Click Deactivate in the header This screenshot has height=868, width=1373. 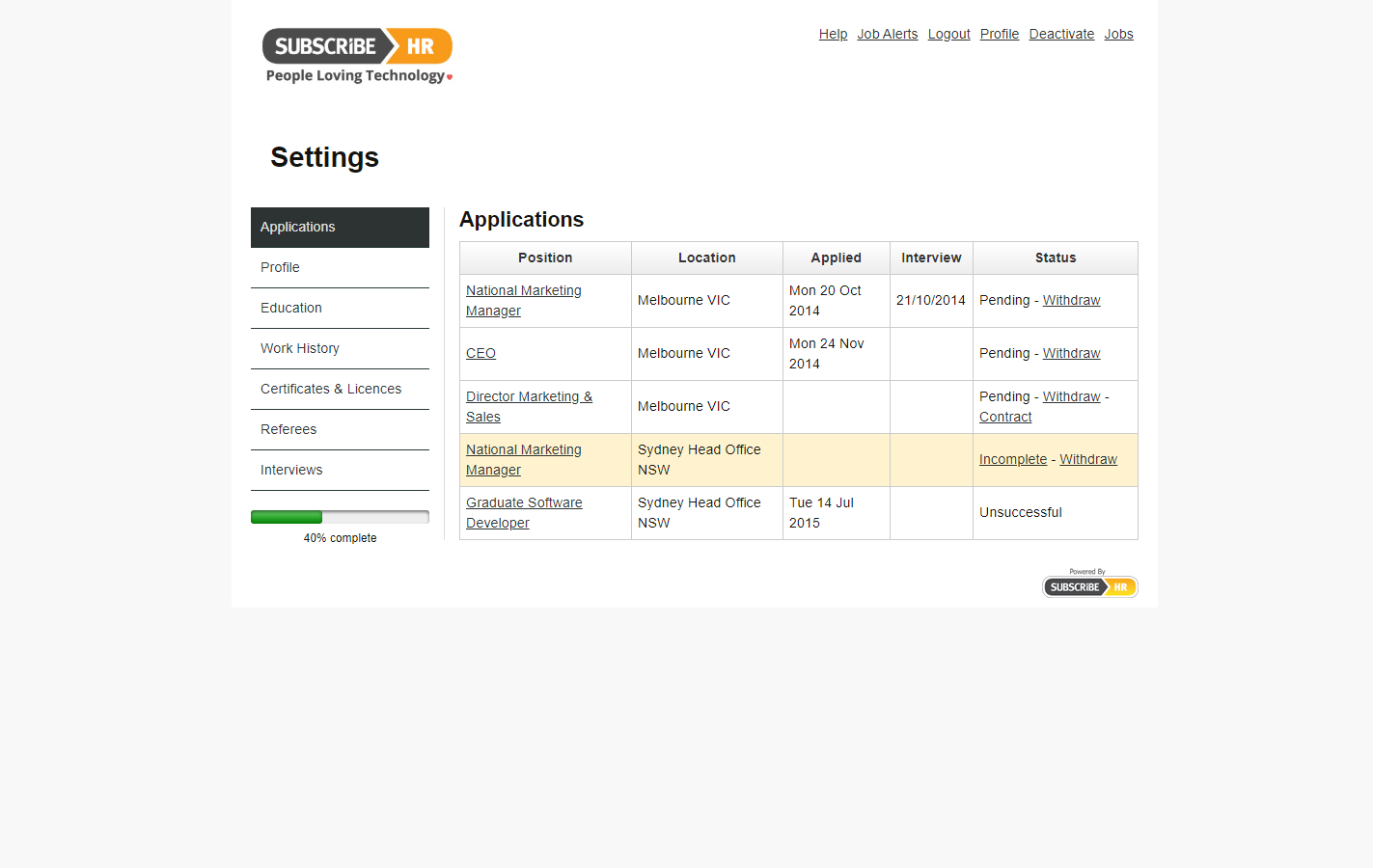1061,34
